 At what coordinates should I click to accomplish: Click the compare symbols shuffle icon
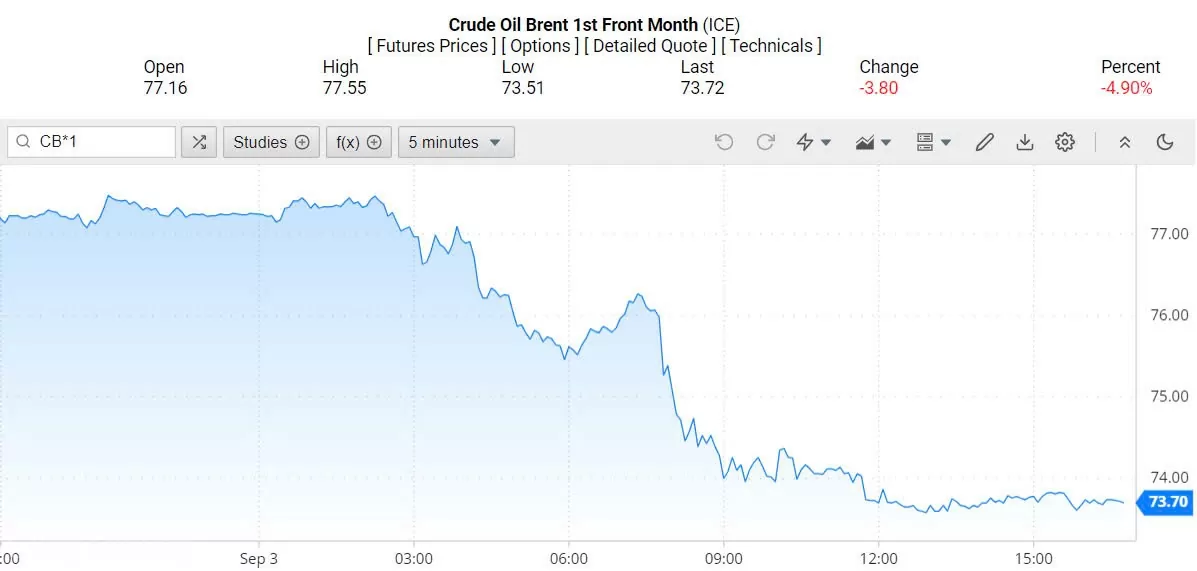tap(199, 142)
